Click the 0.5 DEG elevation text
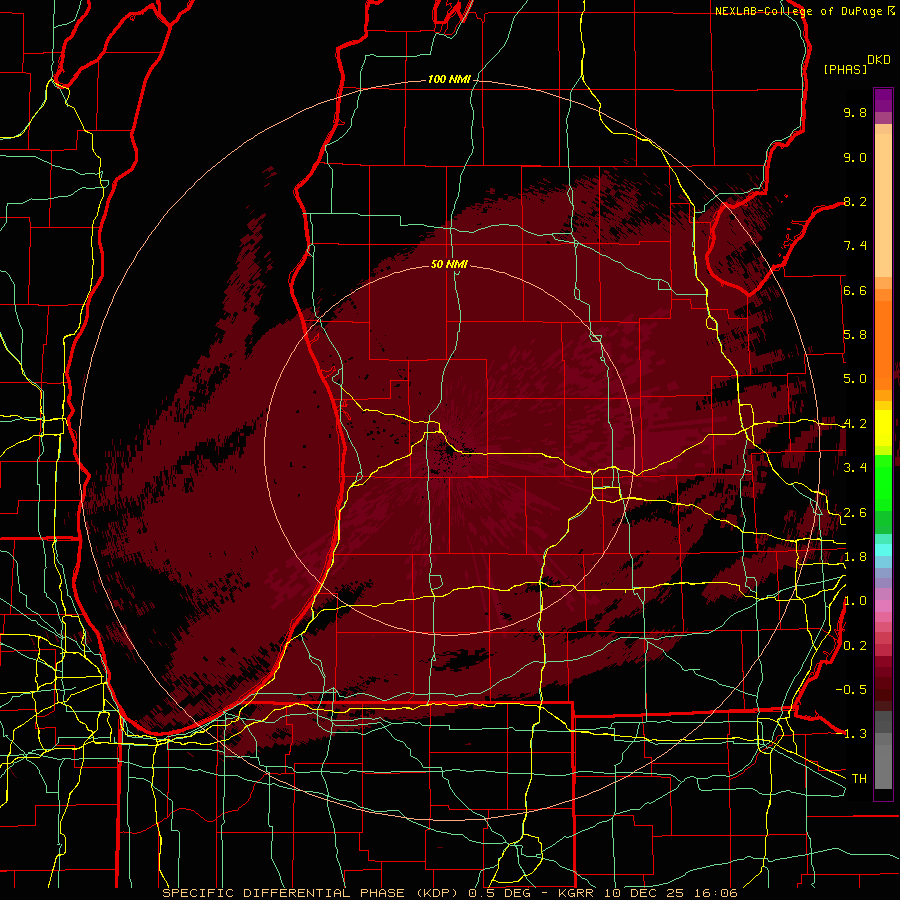 click(x=499, y=893)
